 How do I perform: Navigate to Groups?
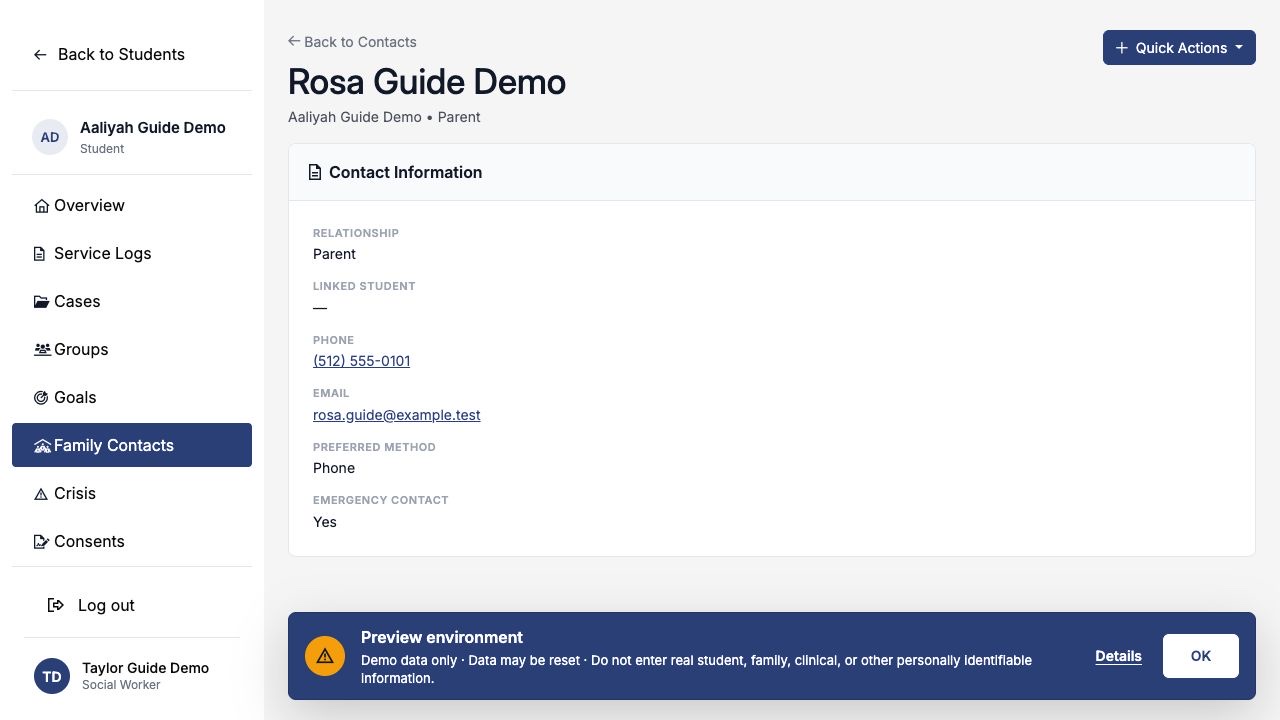pos(132,349)
